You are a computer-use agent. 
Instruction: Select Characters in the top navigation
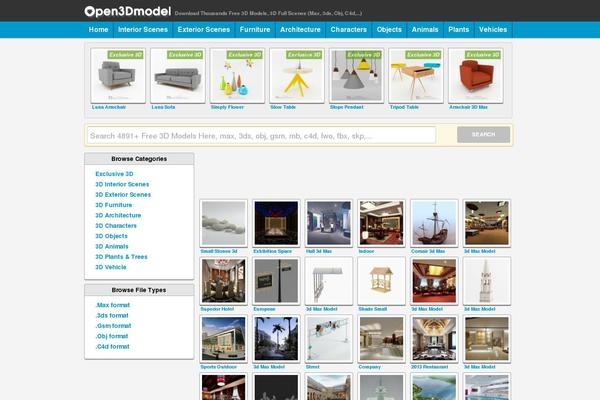(349, 29)
